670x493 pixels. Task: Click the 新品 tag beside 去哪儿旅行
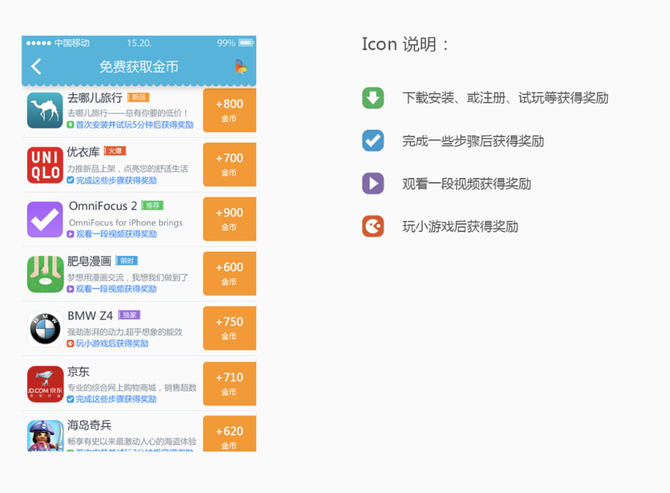tap(138, 97)
